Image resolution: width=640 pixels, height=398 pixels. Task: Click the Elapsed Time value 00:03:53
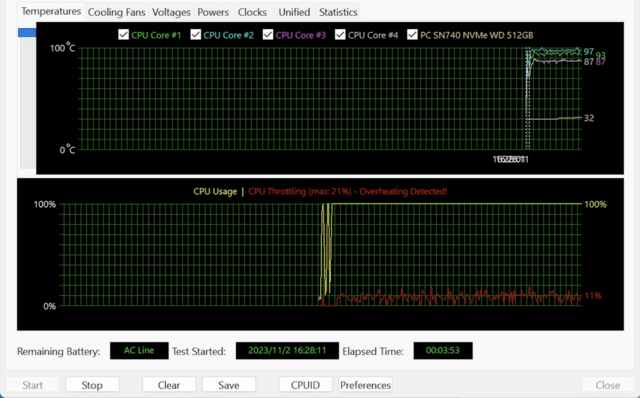pyautogui.click(x=443, y=351)
